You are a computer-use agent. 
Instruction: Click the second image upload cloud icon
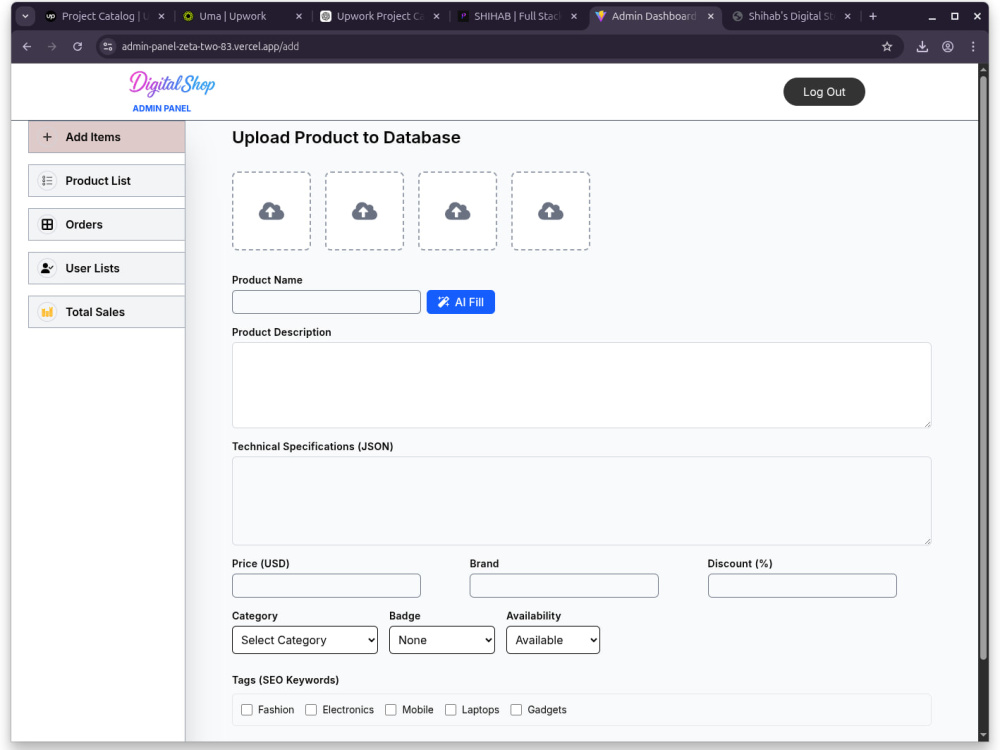[364, 211]
